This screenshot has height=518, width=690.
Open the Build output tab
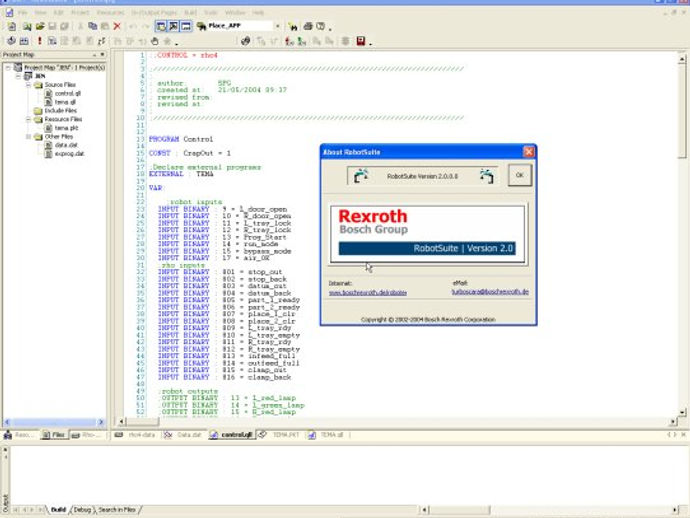point(58,510)
